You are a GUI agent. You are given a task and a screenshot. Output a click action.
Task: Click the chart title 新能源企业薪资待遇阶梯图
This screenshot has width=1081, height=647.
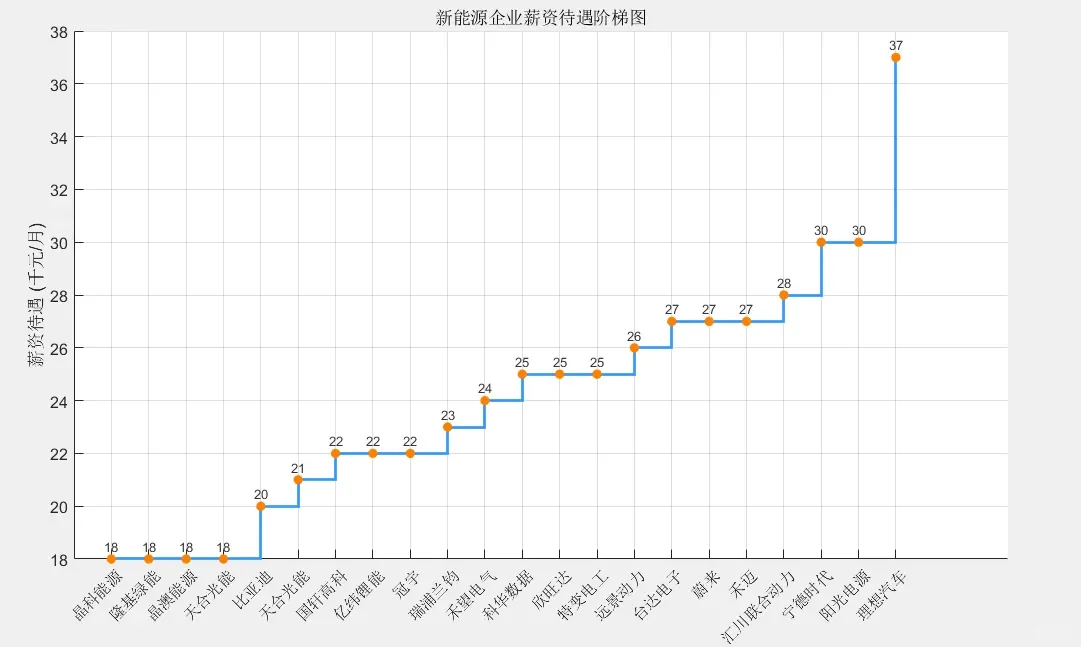pyautogui.click(x=540, y=17)
